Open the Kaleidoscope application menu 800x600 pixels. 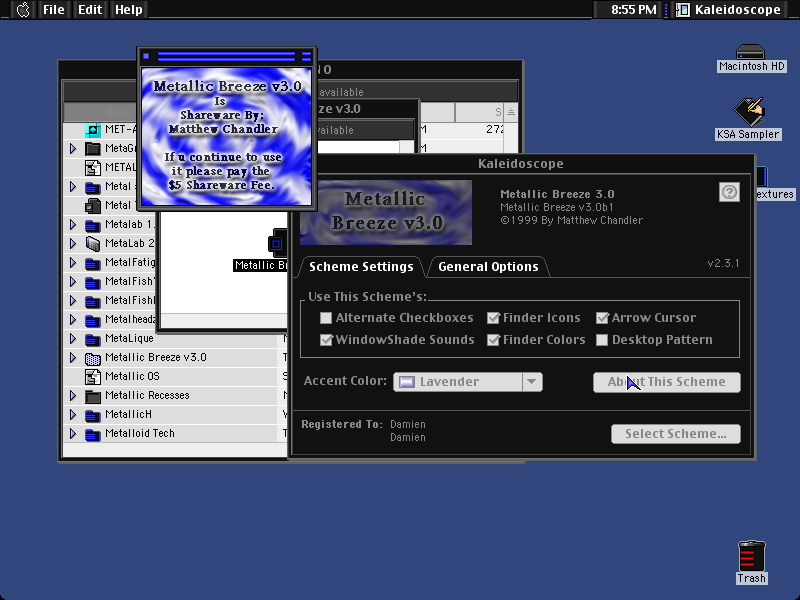point(730,10)
